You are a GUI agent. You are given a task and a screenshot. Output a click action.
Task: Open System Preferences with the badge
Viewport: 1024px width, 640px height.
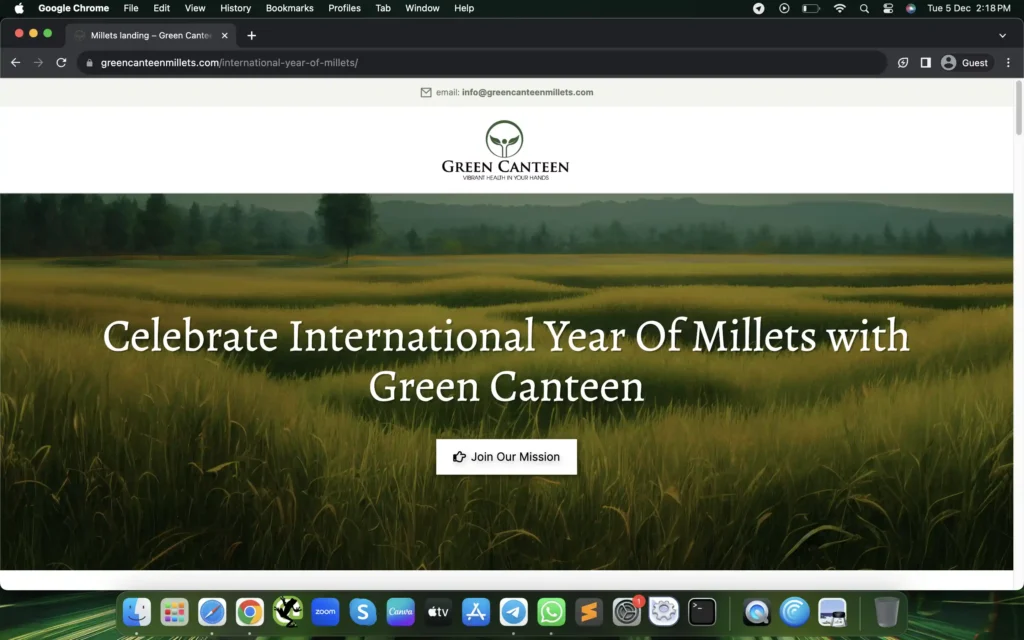[627, 612]
